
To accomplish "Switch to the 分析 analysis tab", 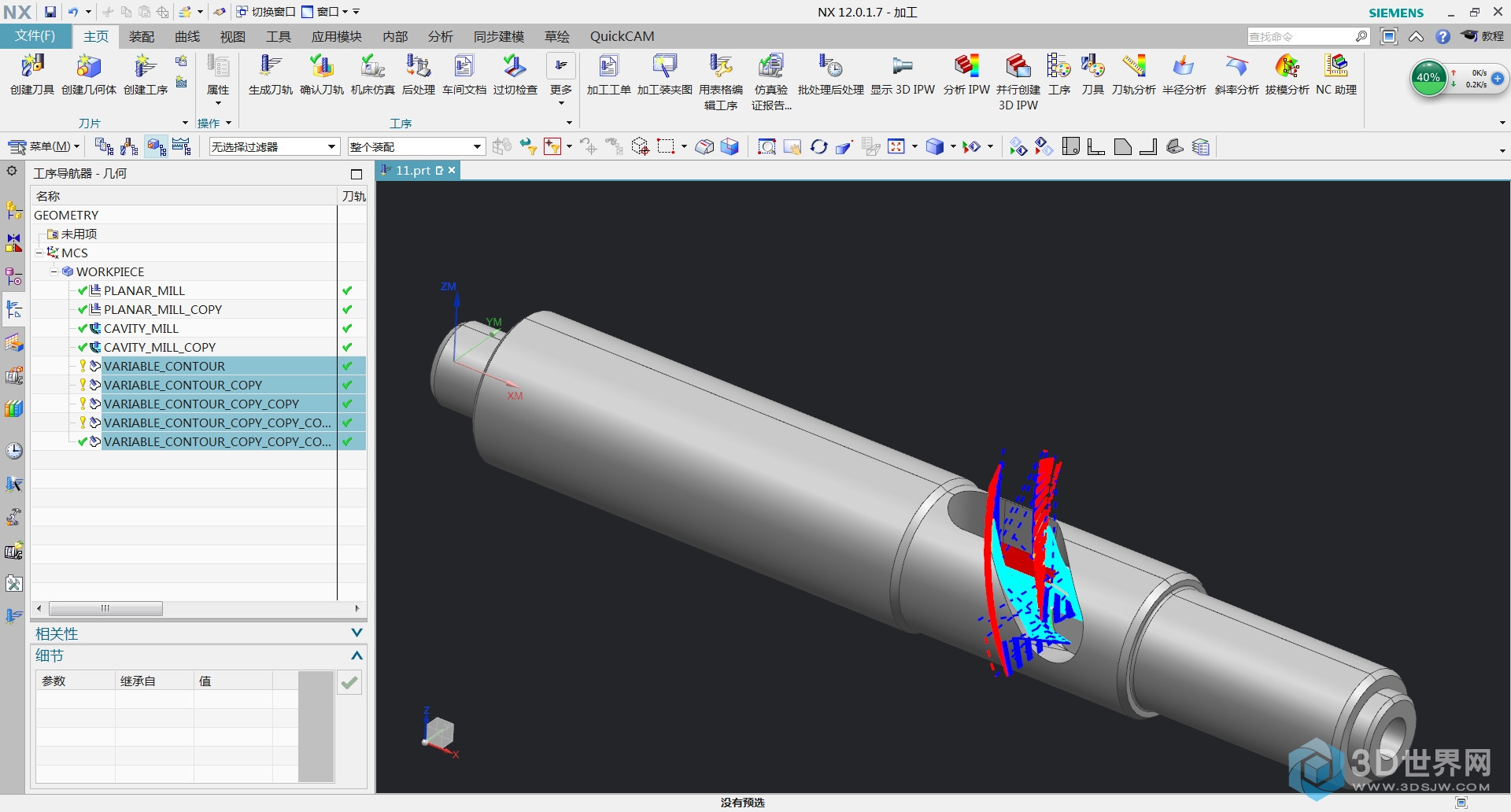I will 441,36.
